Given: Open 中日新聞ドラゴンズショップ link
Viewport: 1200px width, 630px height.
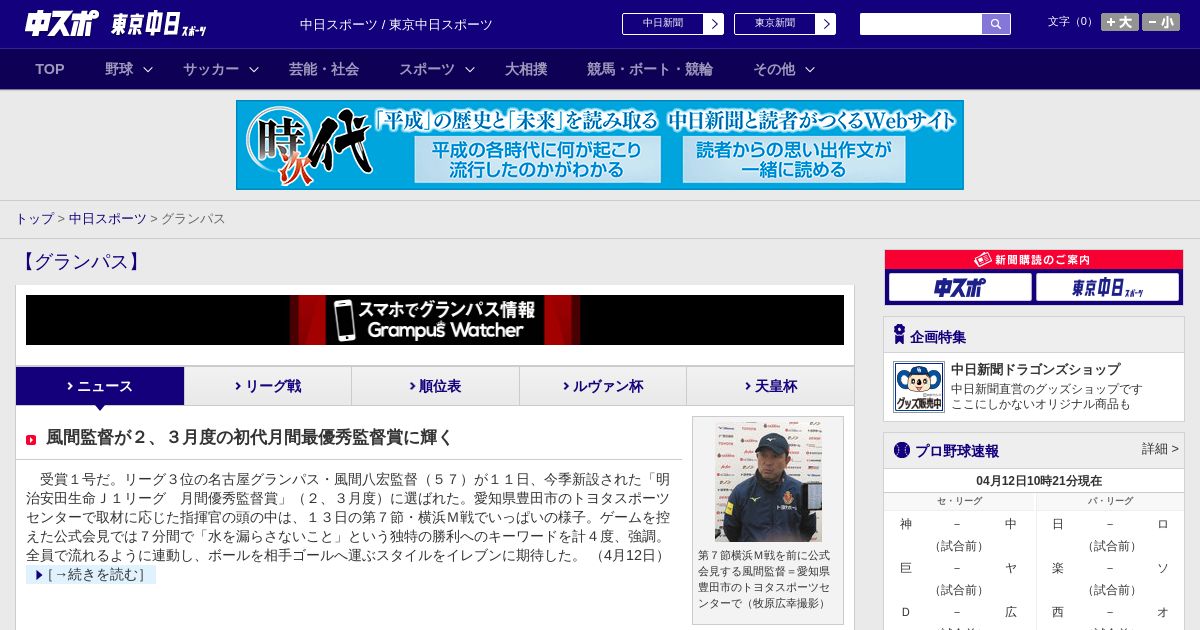Looking at the screenshot, I should click(1035, 369).
